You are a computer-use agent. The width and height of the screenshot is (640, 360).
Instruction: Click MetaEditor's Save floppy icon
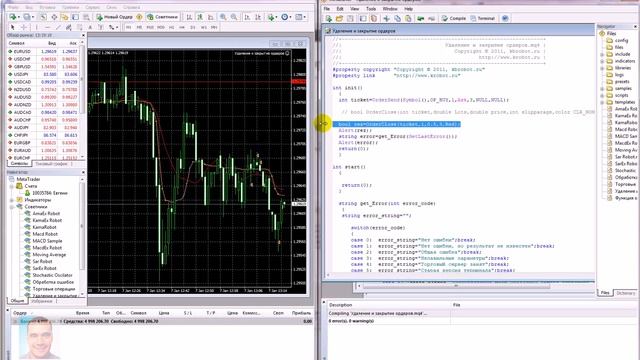point(350,18)
